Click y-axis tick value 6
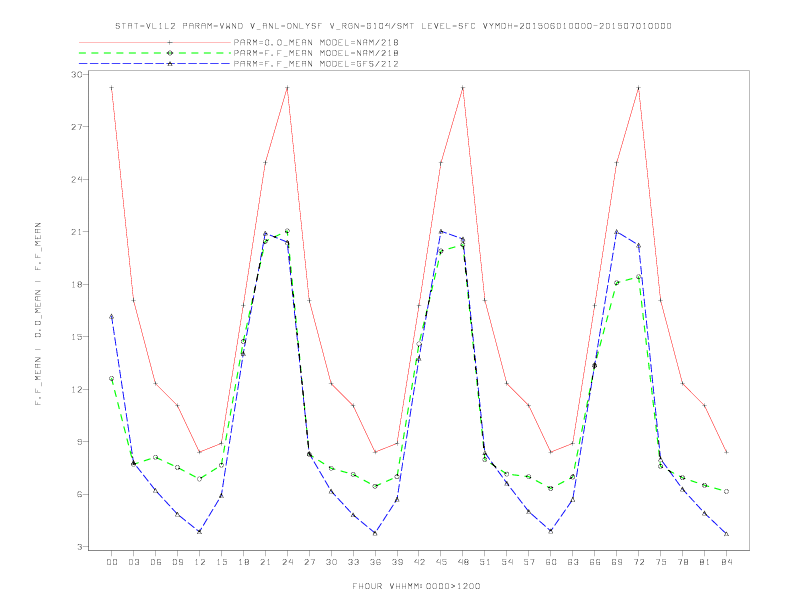 (80, 494)
